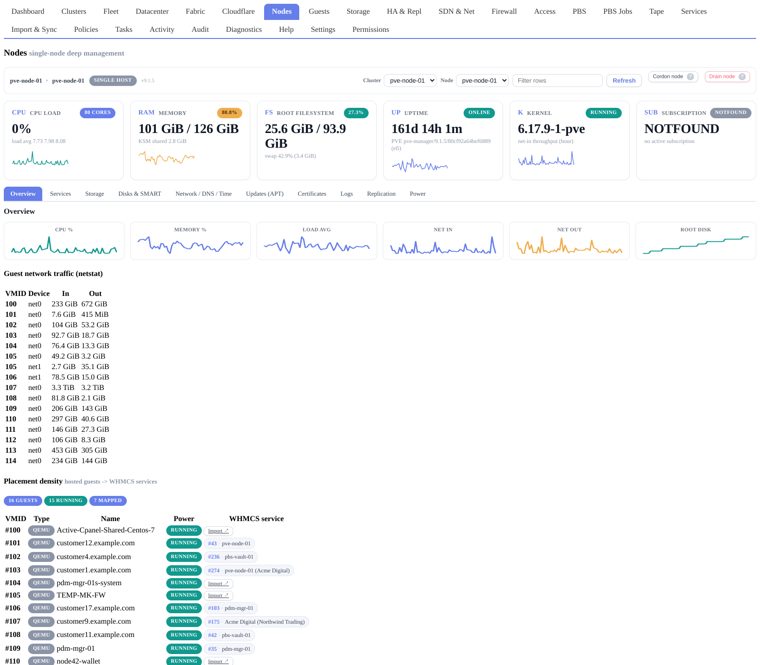Viewport: 760px width, 665px height.
Task: Click the 7 MAPPED summary pill
Action: pyautogui.click(x=108, y=501)
